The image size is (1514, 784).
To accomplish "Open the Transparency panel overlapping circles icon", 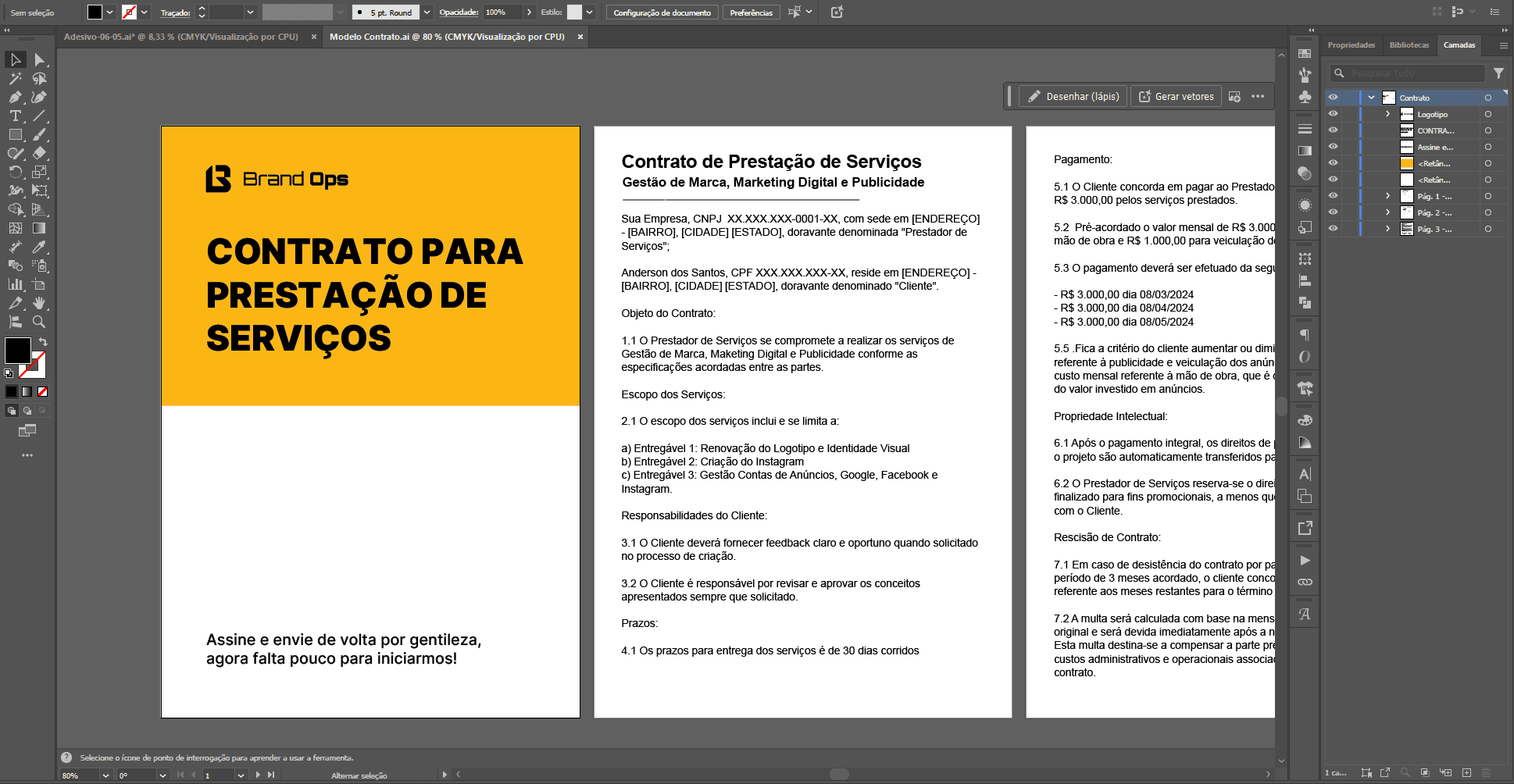I will point(1305,173).
